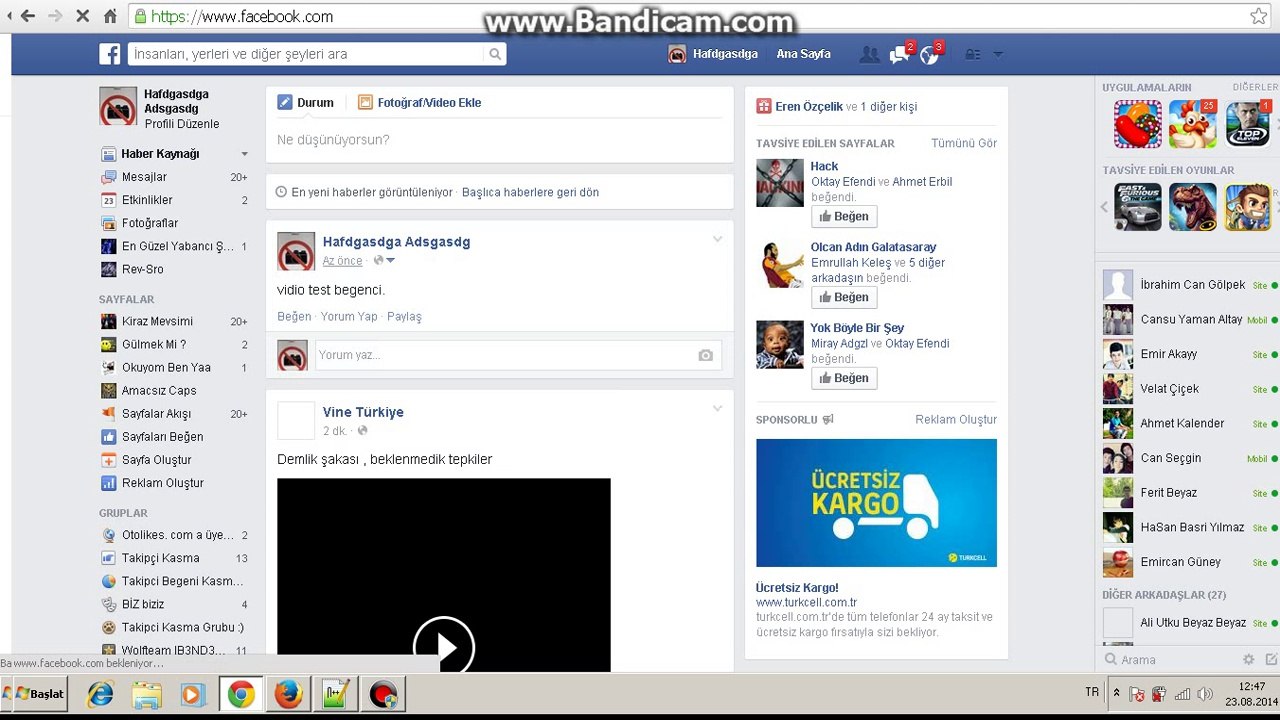Open chat with Cansu Yaman Altay

point(1189,320)
